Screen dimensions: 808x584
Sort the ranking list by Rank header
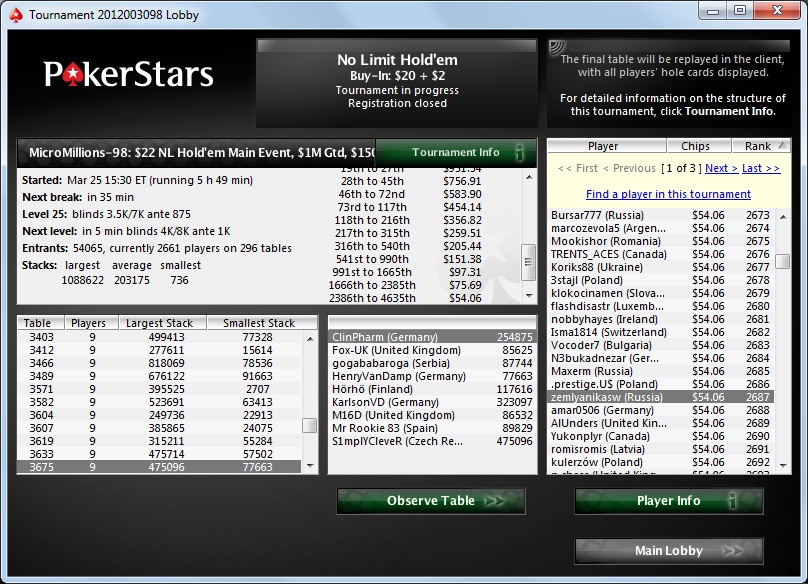coord(761,146)
